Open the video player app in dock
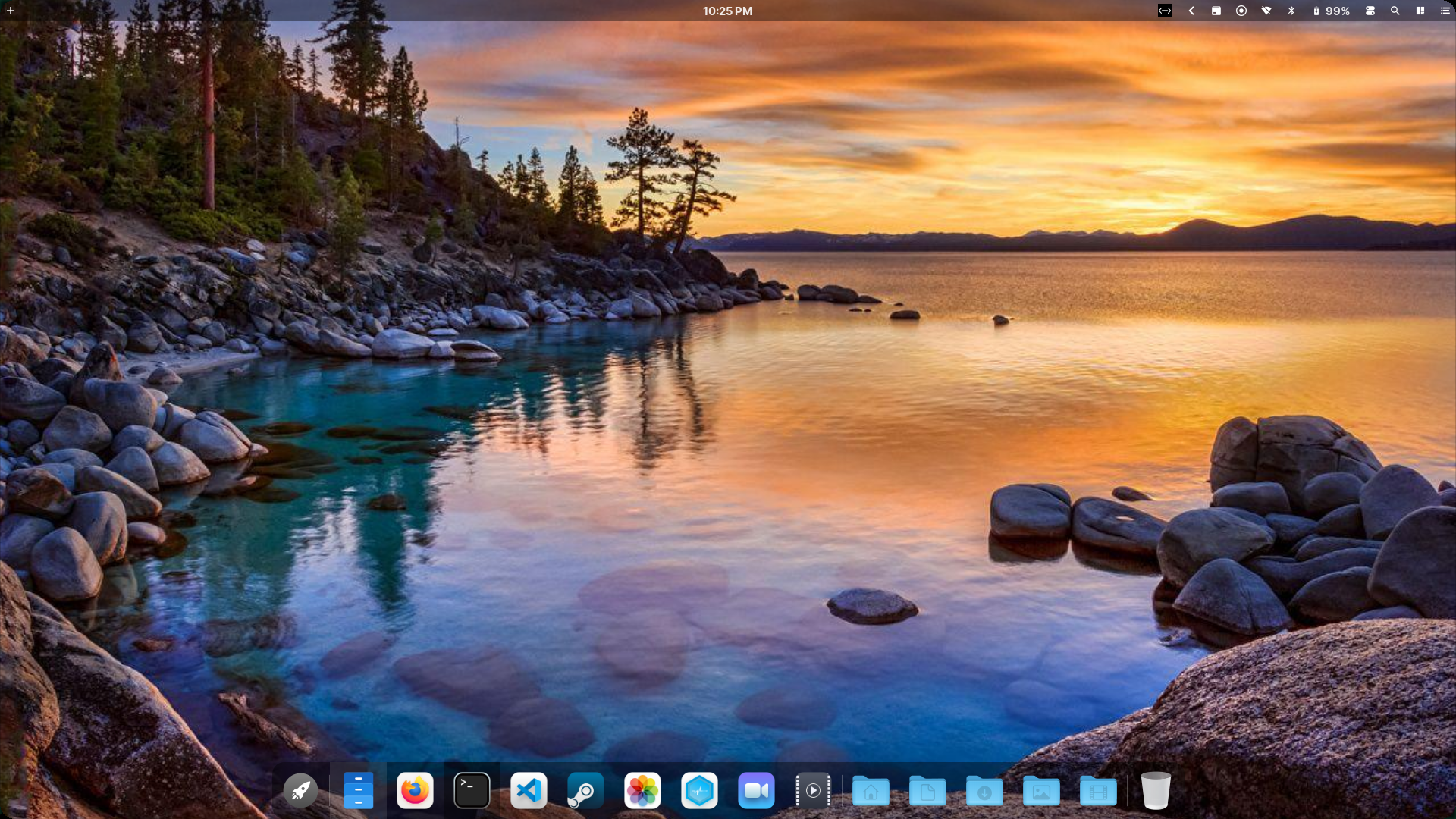 pos(813,791)
